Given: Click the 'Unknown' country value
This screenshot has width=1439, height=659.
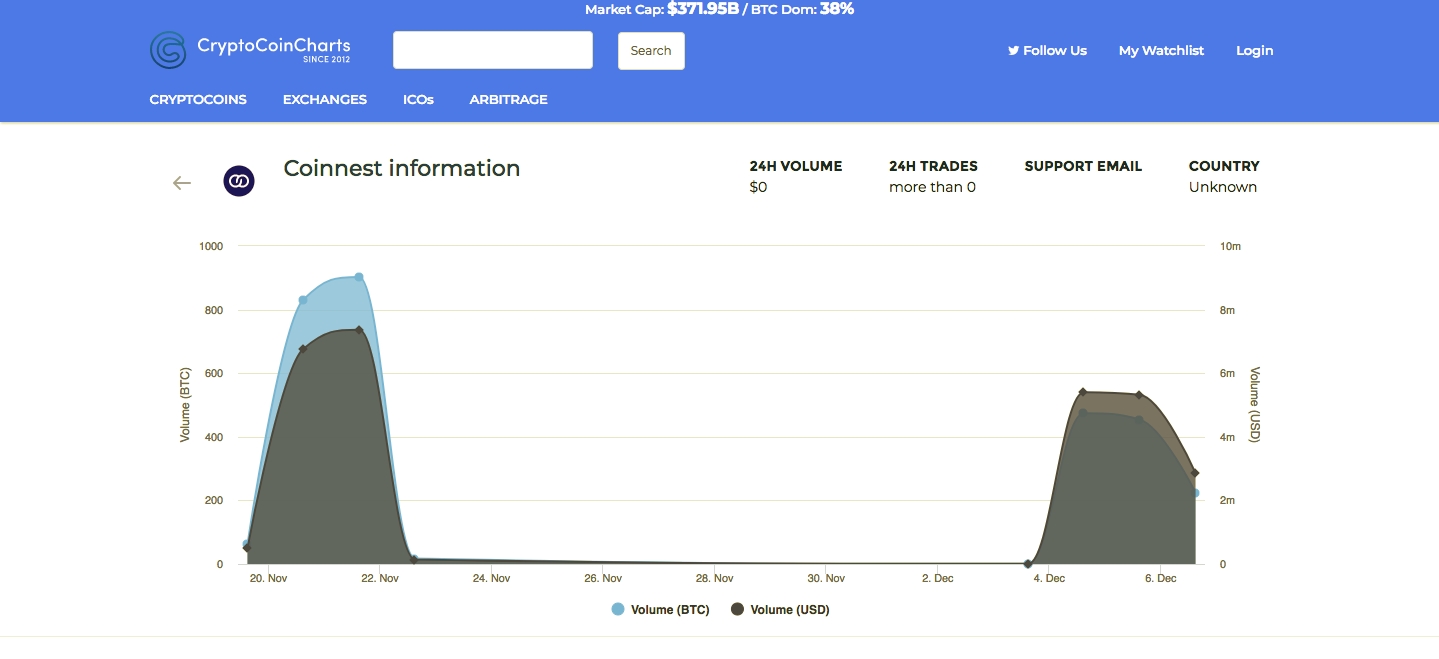Looking at the screenshot, I should (1223, 187).
